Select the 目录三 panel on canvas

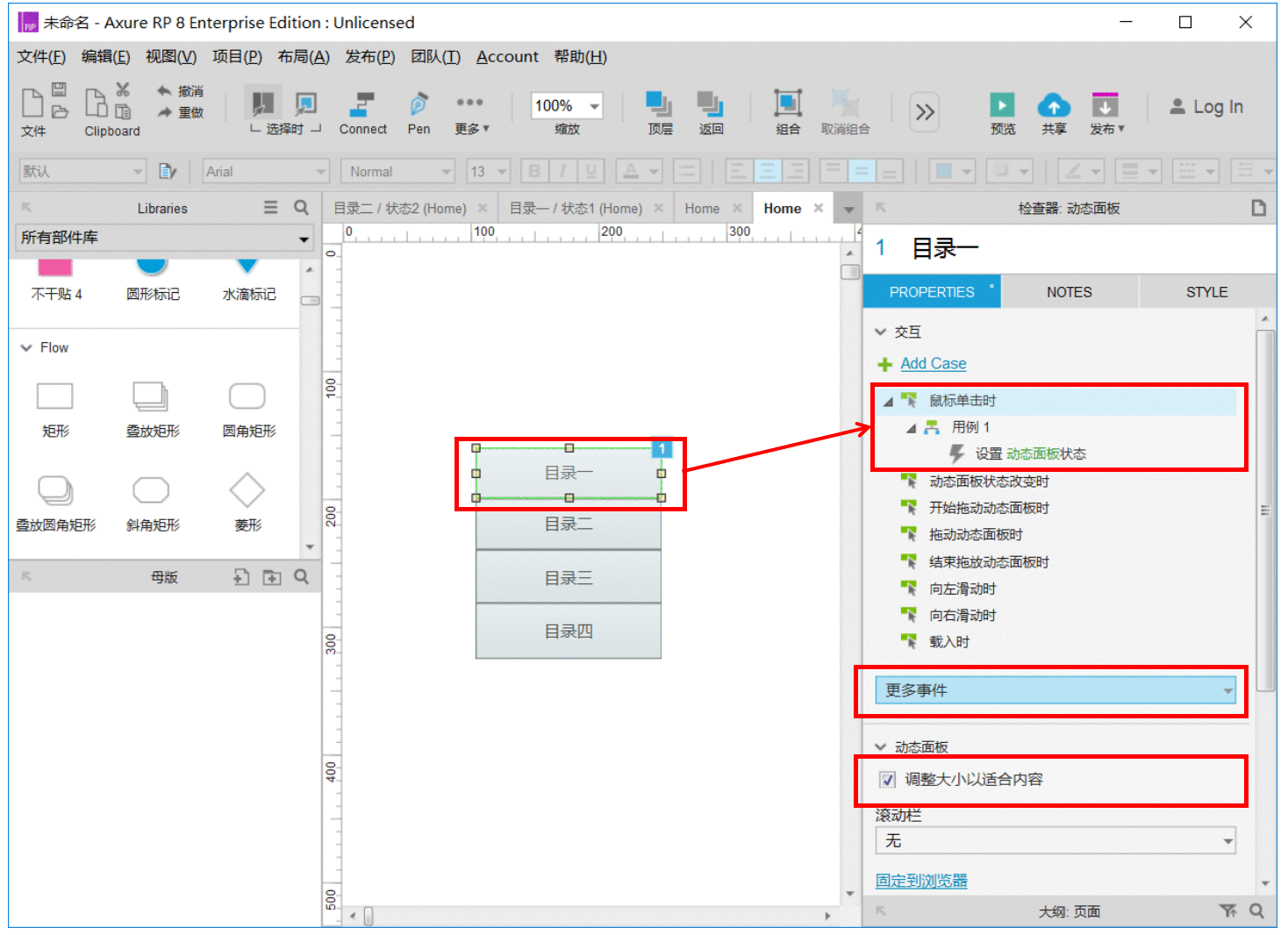[x=569, y=578]
